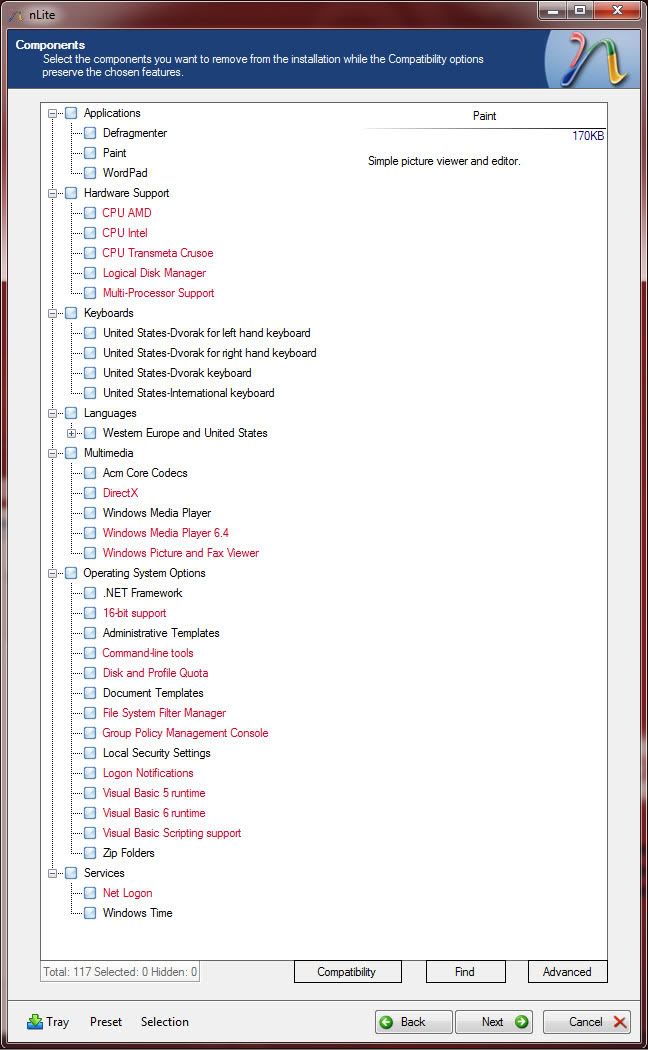The image size is (648, 1050).
Task: Select Logon Notifications item
Action: click(x=148, y=773)
